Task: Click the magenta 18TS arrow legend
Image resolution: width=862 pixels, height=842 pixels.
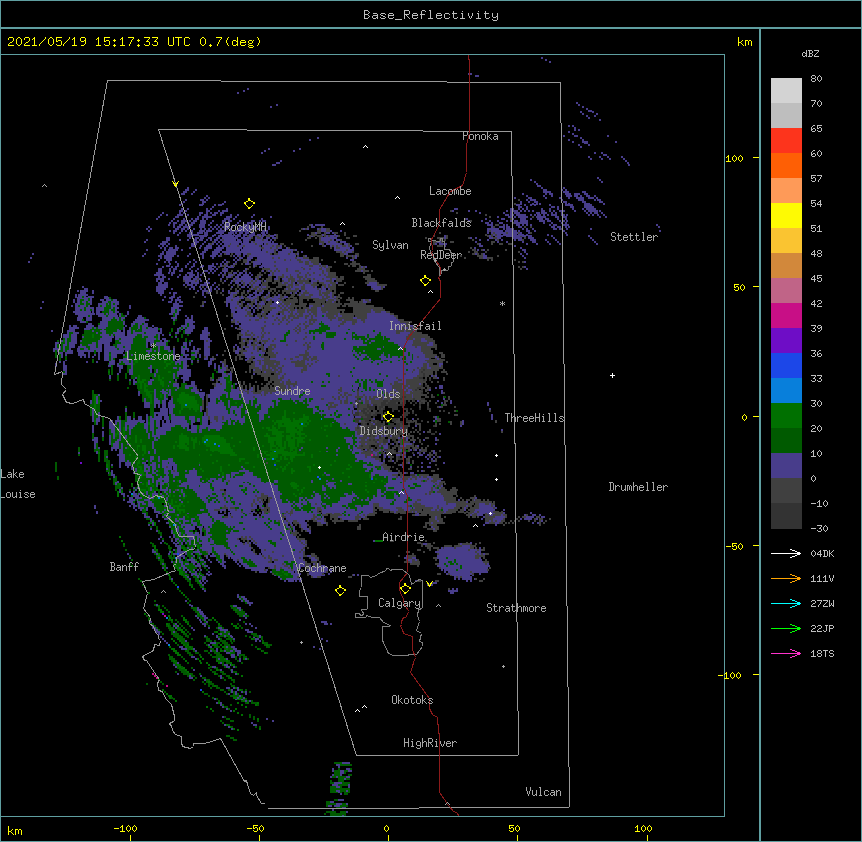Action: 786,653
